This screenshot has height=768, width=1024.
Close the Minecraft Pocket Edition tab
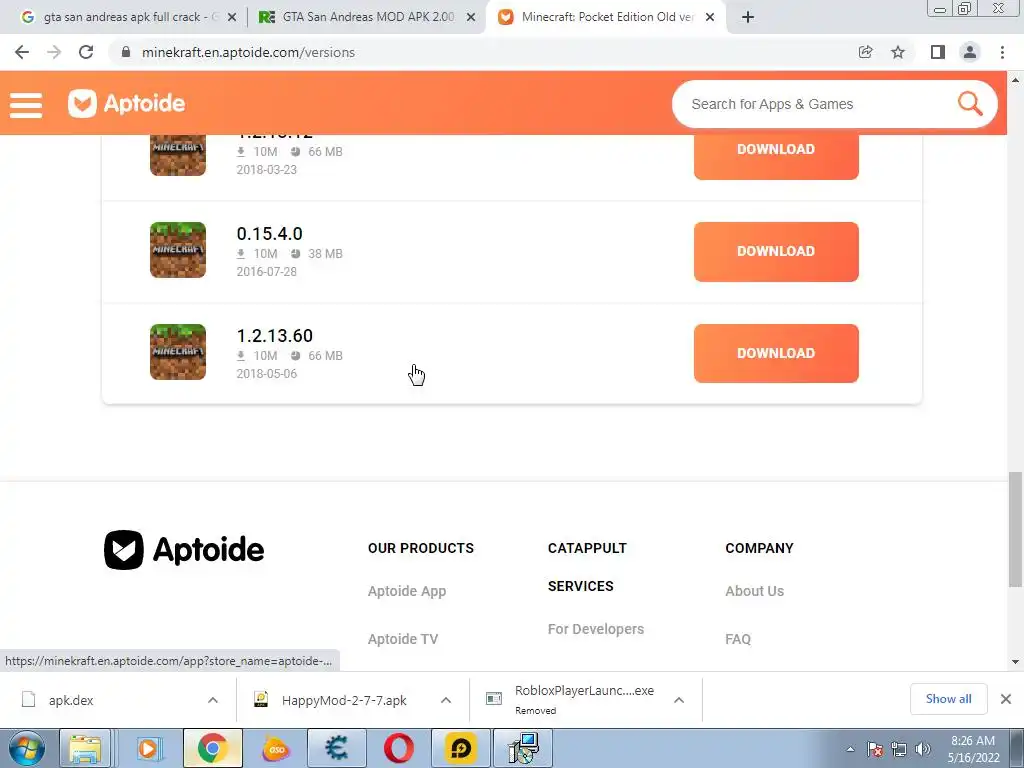tap(710, 18)
